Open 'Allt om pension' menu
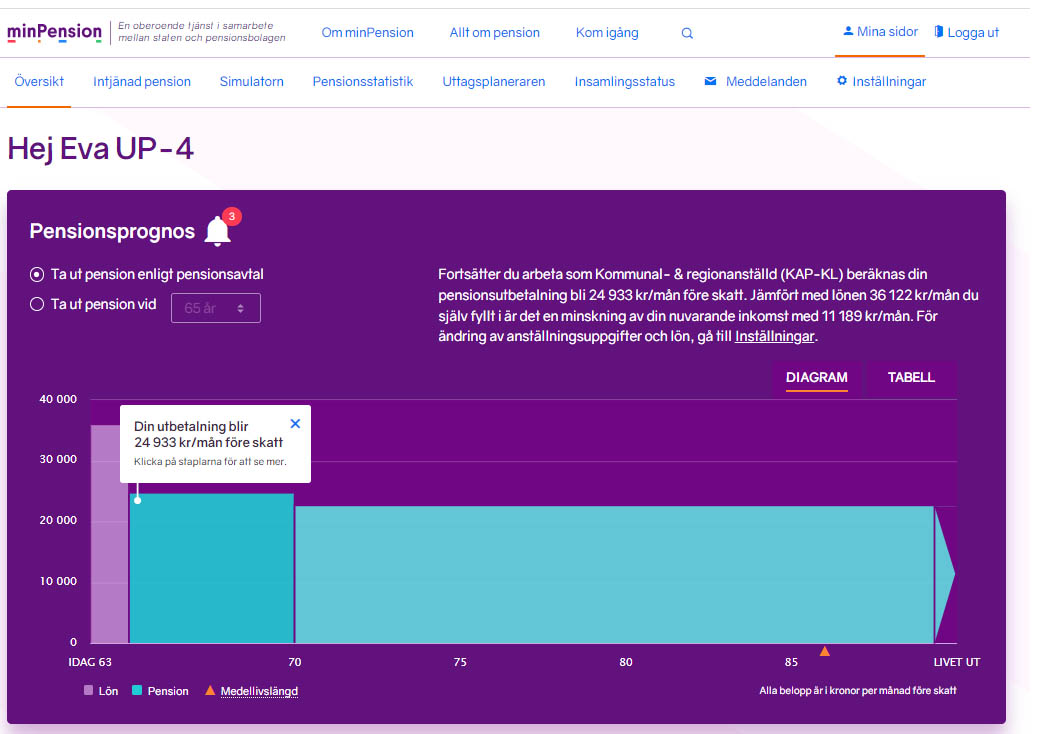1038x734 pixels. point(494,33)
